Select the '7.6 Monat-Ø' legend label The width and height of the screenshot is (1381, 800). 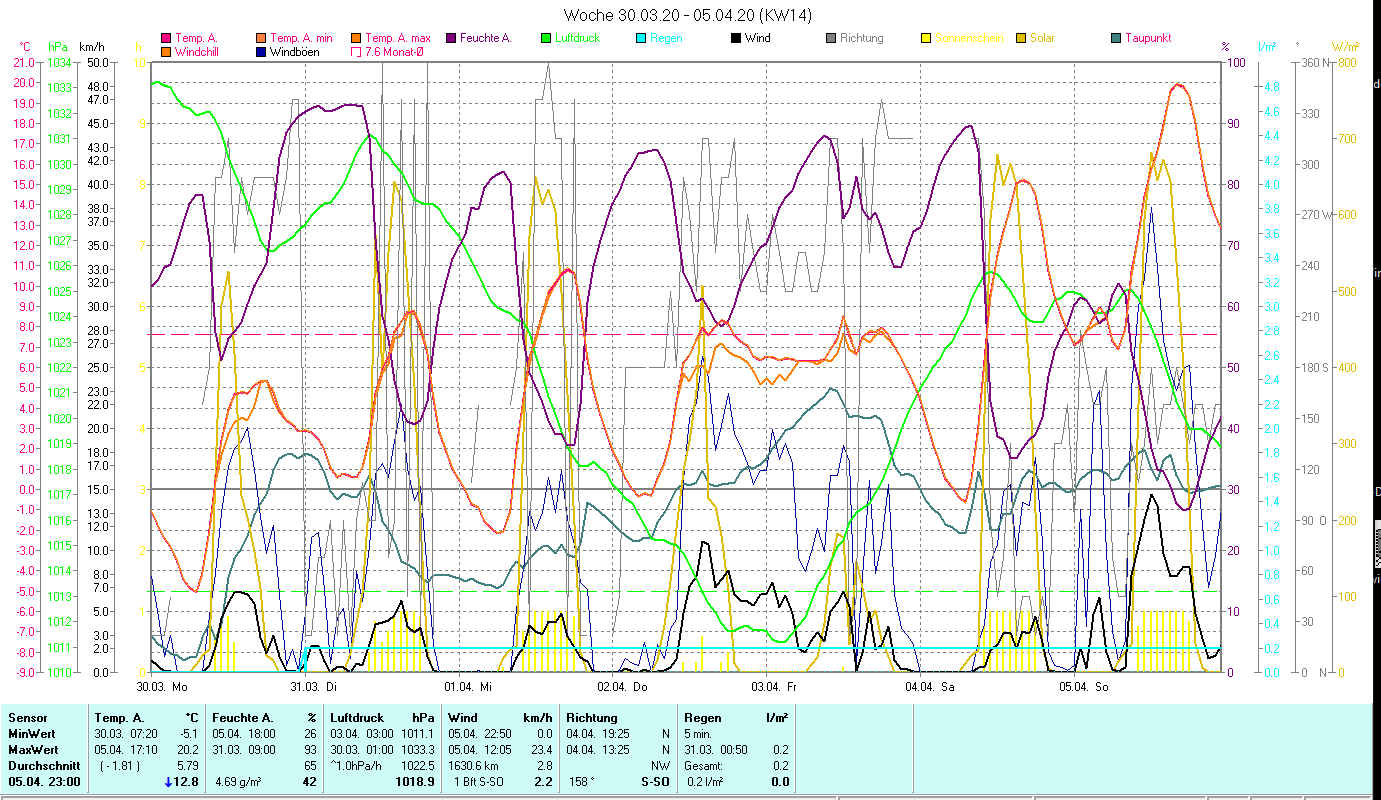[x=395, y=51]
